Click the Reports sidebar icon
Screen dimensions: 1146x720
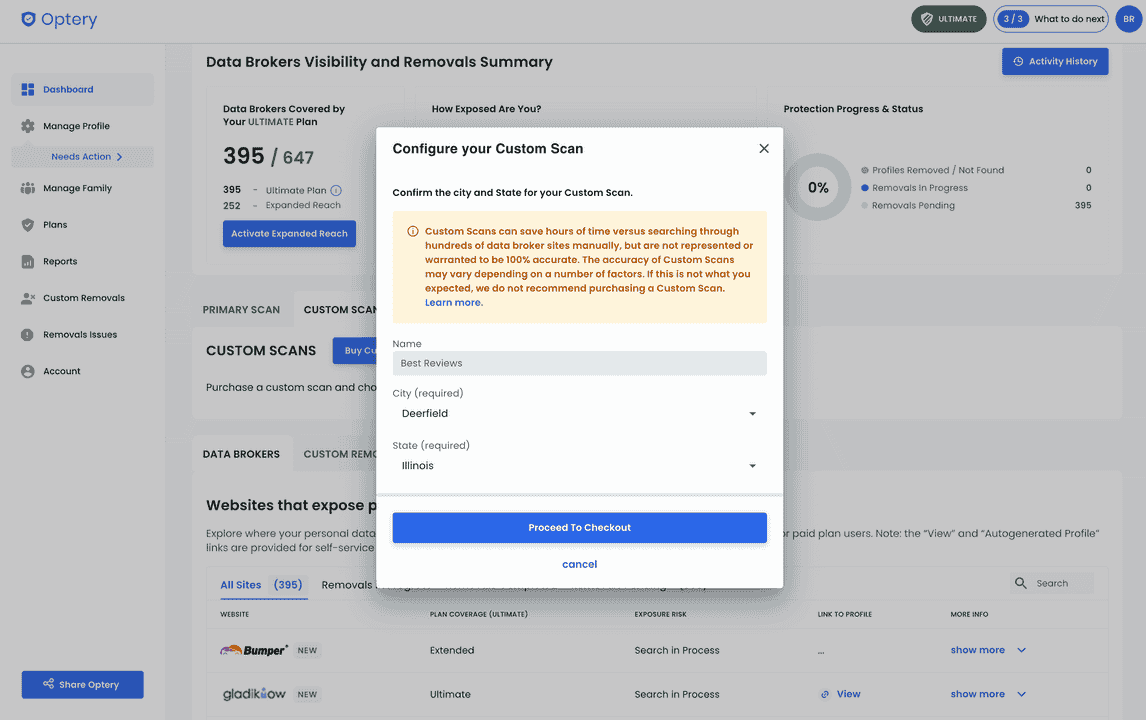[28, 262]
